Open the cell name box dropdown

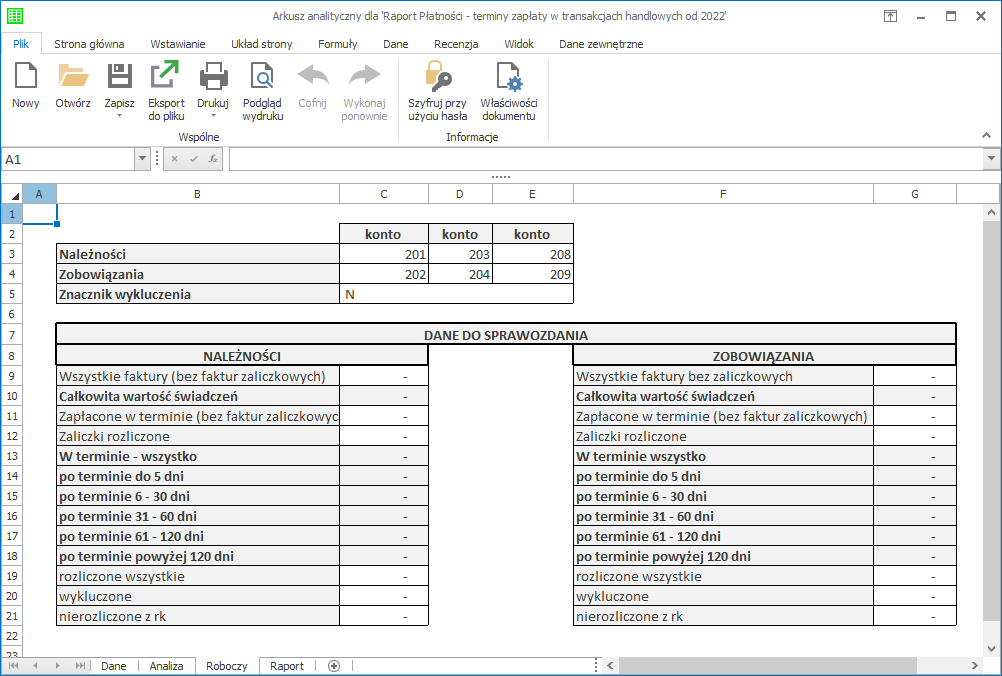pyautogui.click(x=142, y=159)
